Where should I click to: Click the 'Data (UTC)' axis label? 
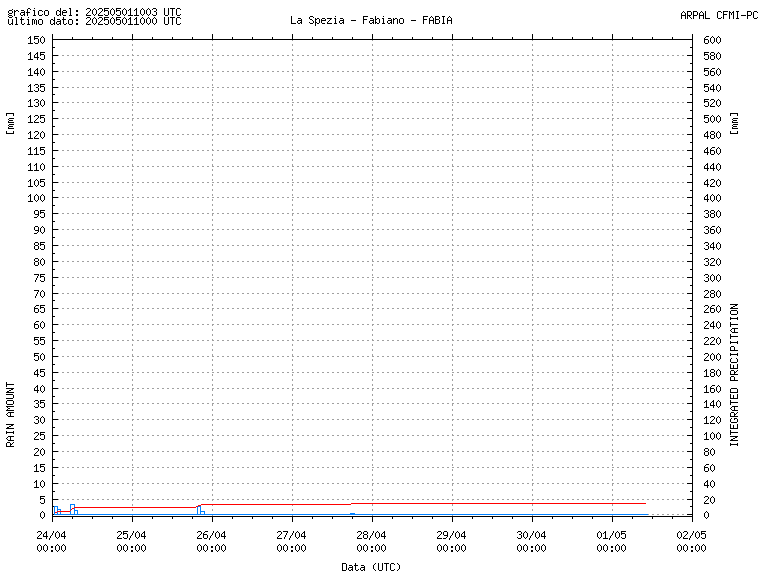371,567
